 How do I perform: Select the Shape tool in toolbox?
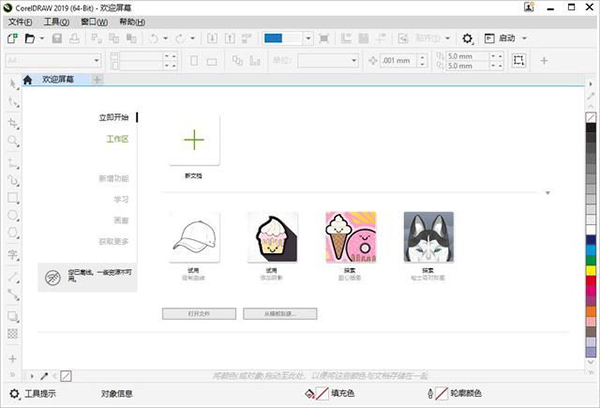click(13, 102)
